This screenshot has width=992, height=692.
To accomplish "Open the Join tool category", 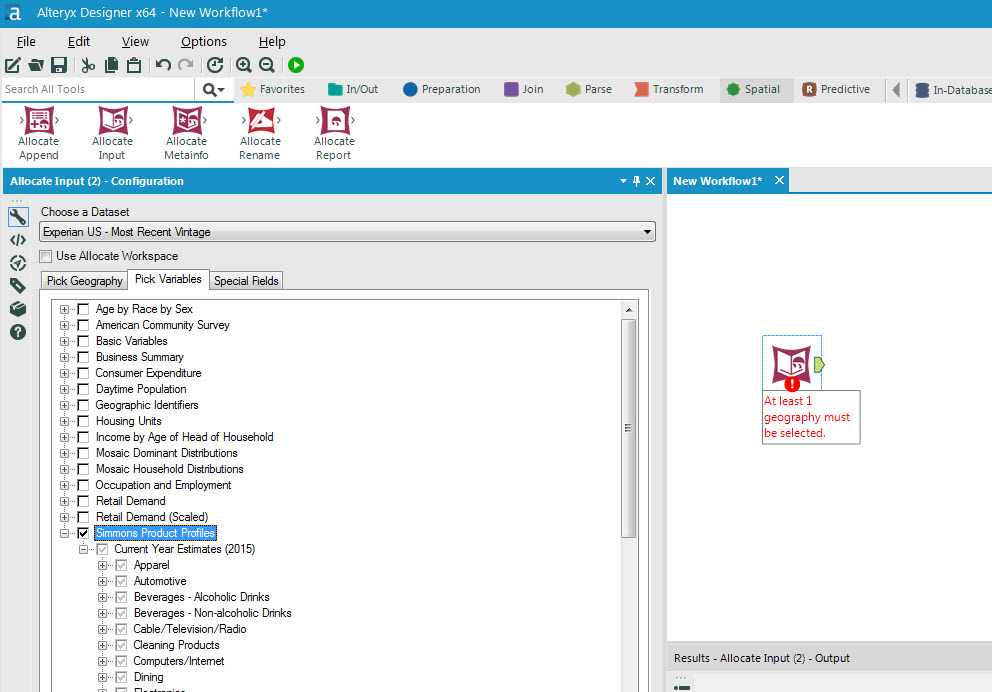I will 524,90.
